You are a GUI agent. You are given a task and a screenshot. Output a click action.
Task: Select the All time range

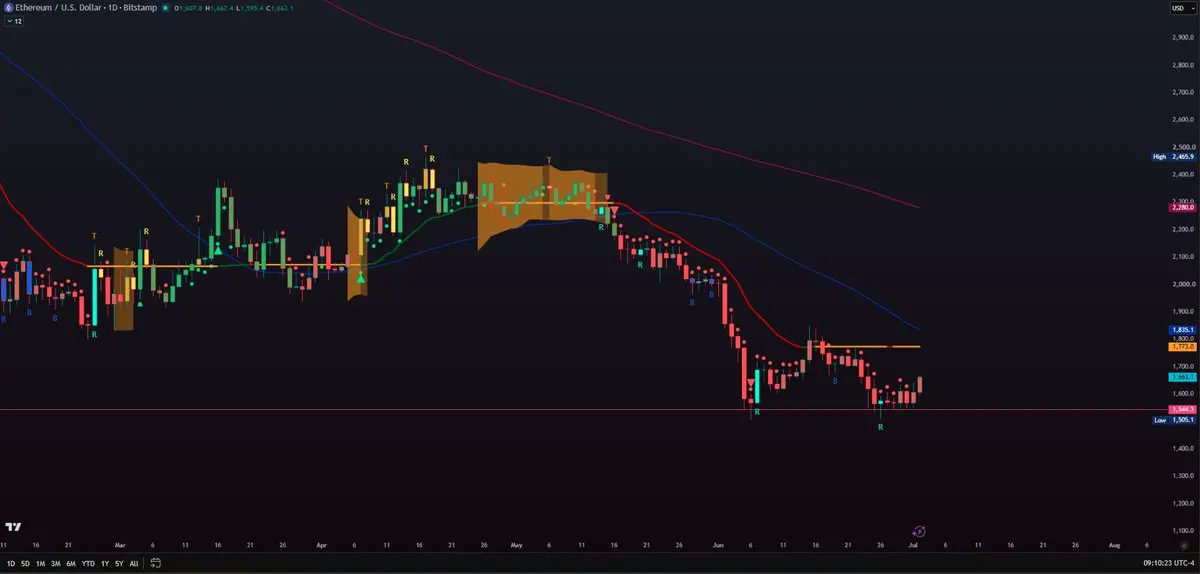(134, 564)
